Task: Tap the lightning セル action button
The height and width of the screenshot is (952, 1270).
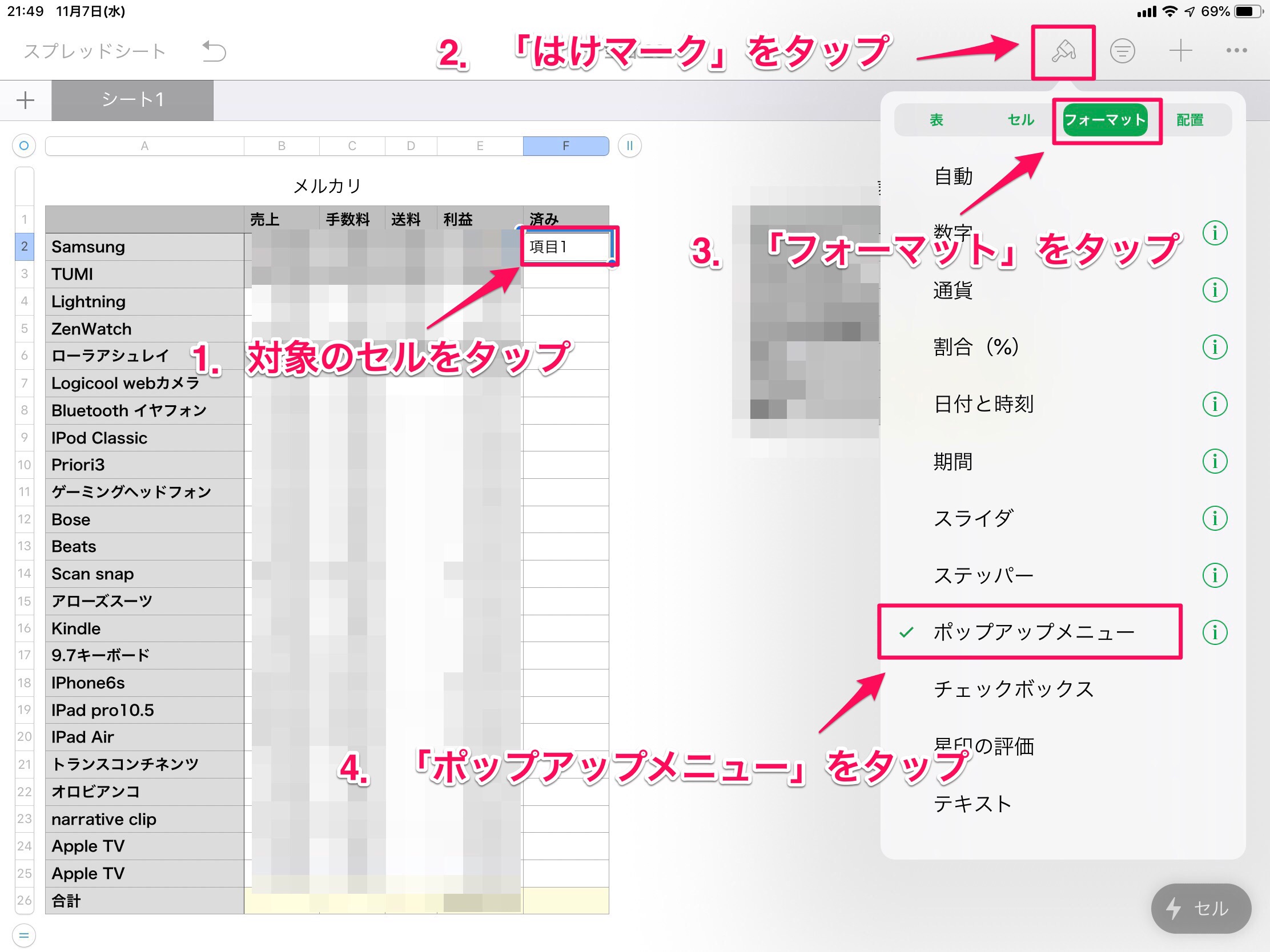Action: (x=1200, y=909)
